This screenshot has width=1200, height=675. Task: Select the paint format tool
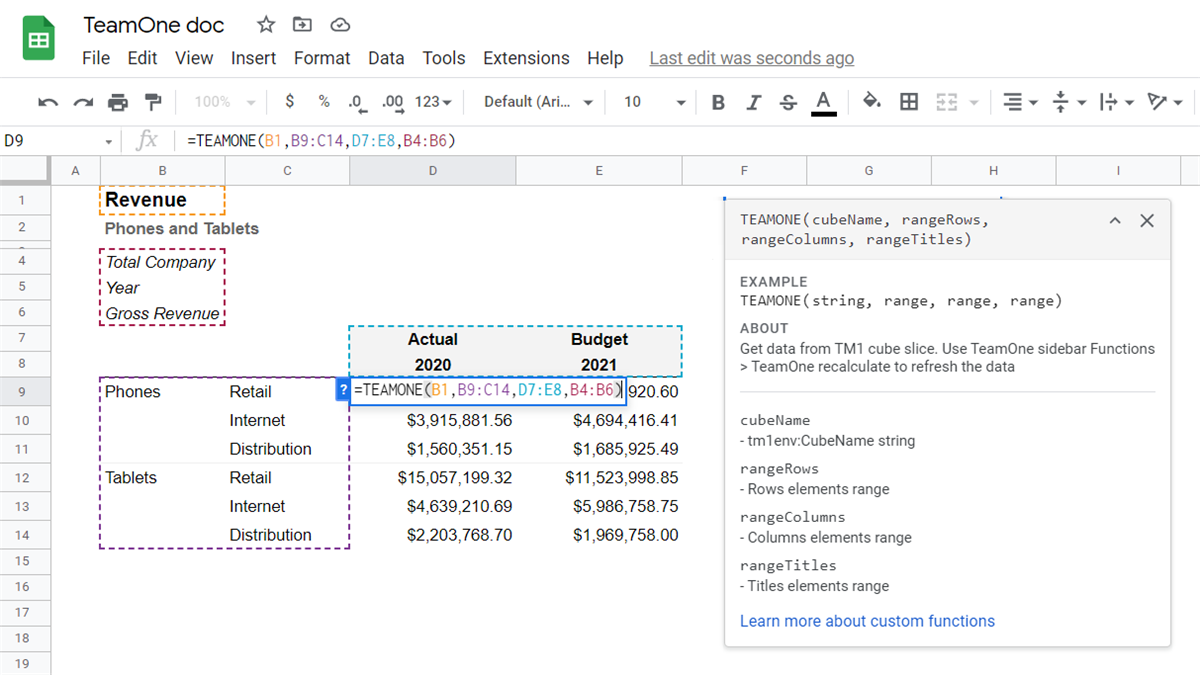point(153,102)
